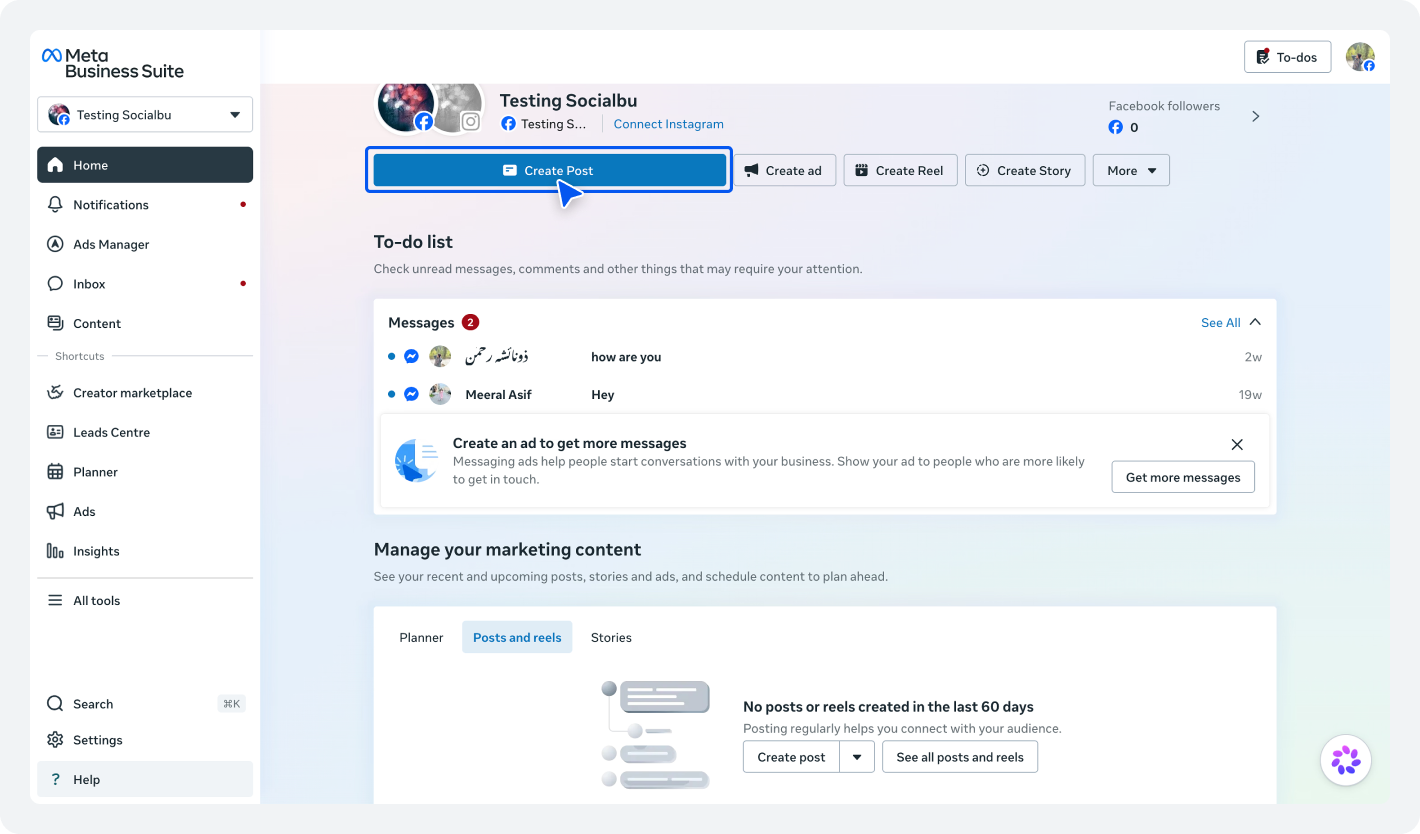Open the purple assistant floating icon
Image resolution: width=1420 pixels, height=834 pixels.
tap(1346, 760)
